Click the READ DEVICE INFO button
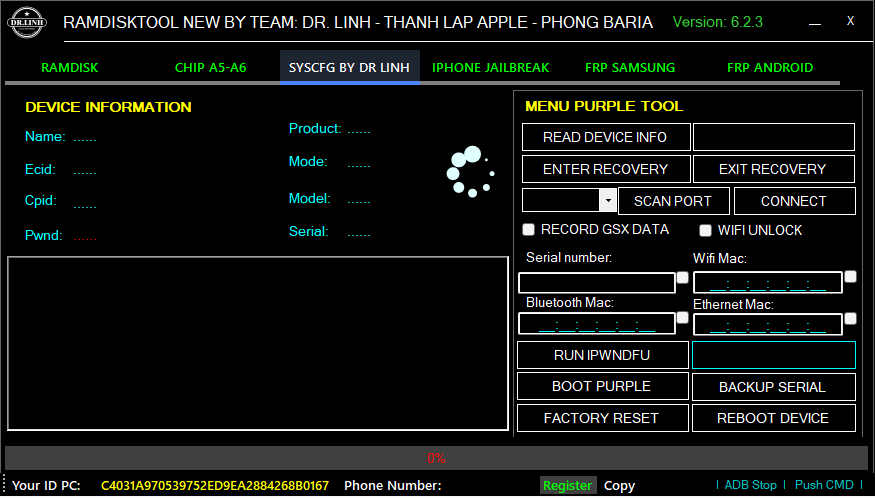This screenshot has width=875, height=498. click(x=606, y=137)
